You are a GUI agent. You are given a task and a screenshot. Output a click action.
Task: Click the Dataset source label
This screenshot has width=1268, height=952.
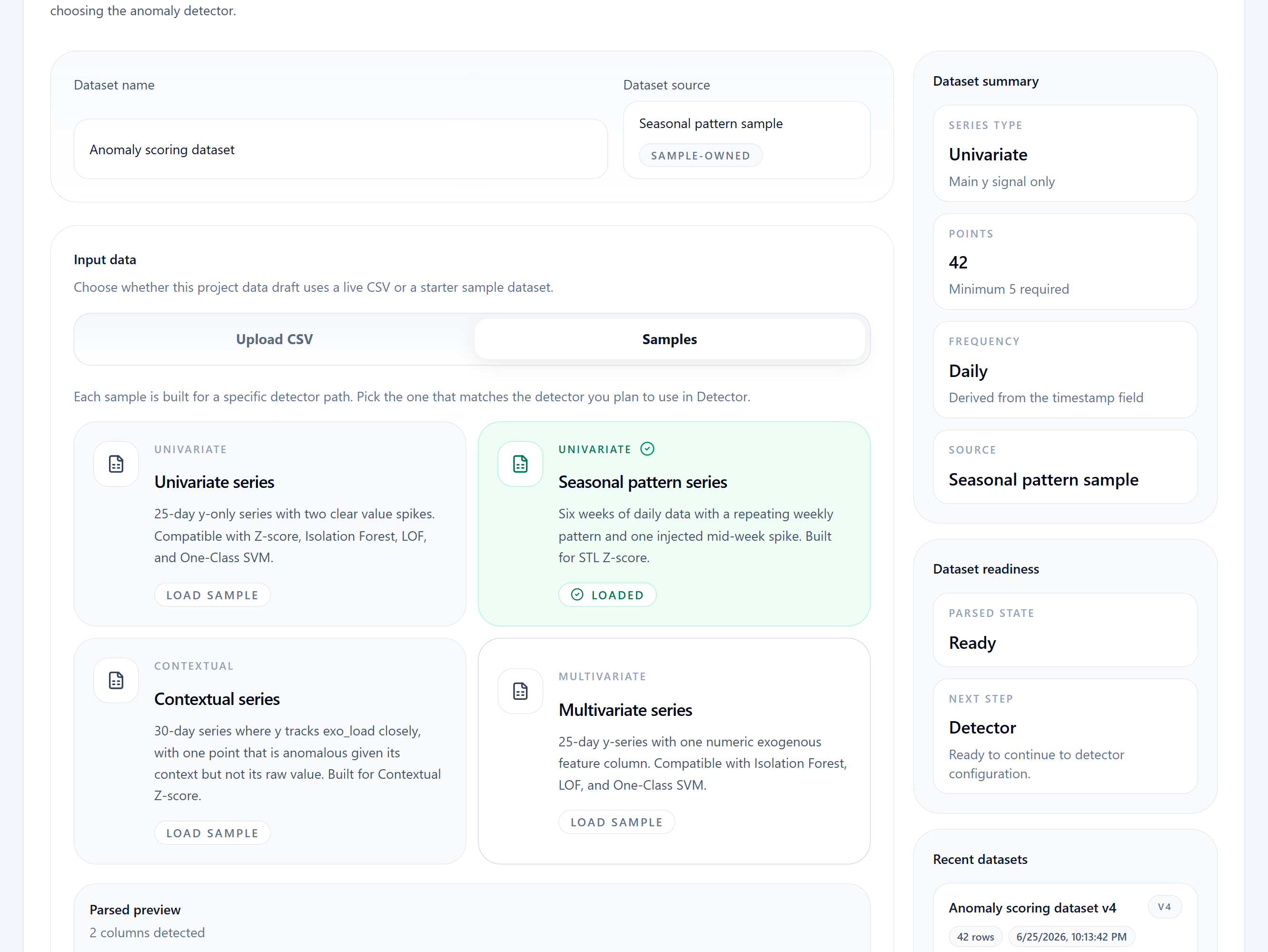667,85
